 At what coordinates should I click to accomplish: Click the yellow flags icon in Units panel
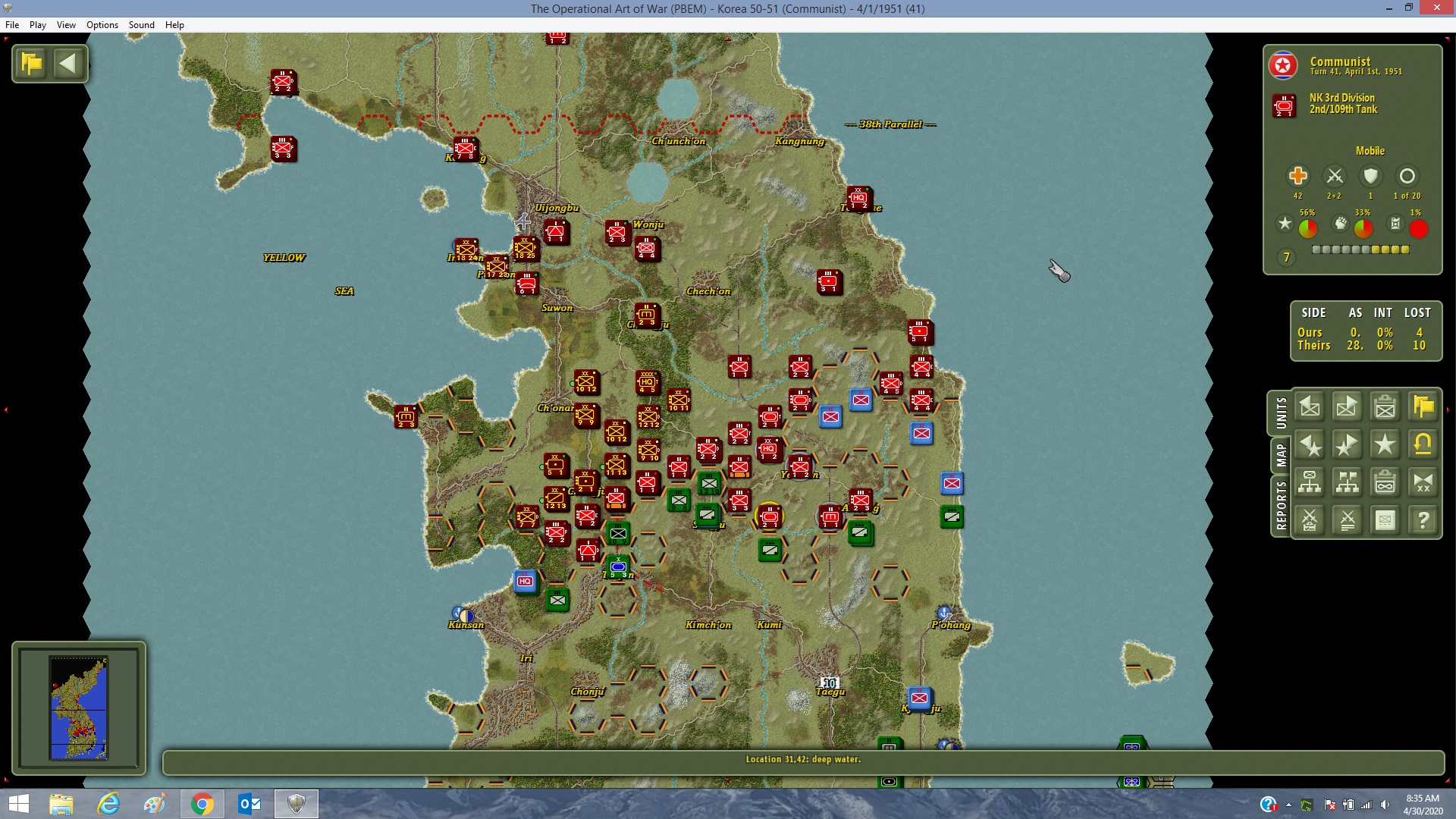[1423, 407]
